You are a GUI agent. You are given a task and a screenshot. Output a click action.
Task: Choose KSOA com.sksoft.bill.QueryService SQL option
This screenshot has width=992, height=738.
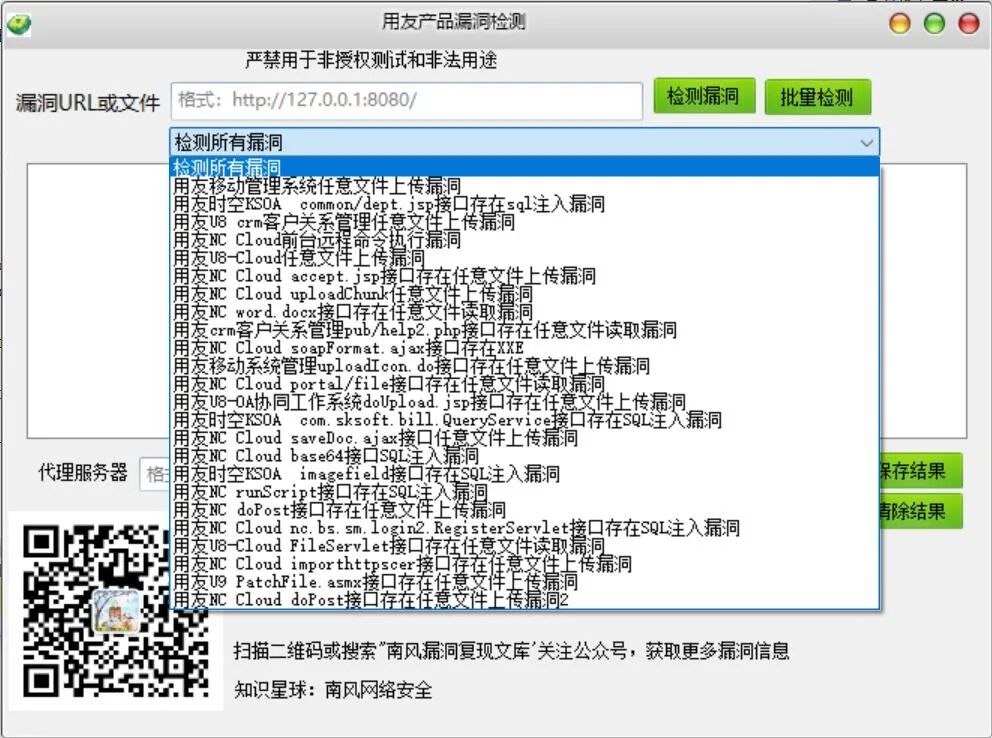(x=524, y=420)
